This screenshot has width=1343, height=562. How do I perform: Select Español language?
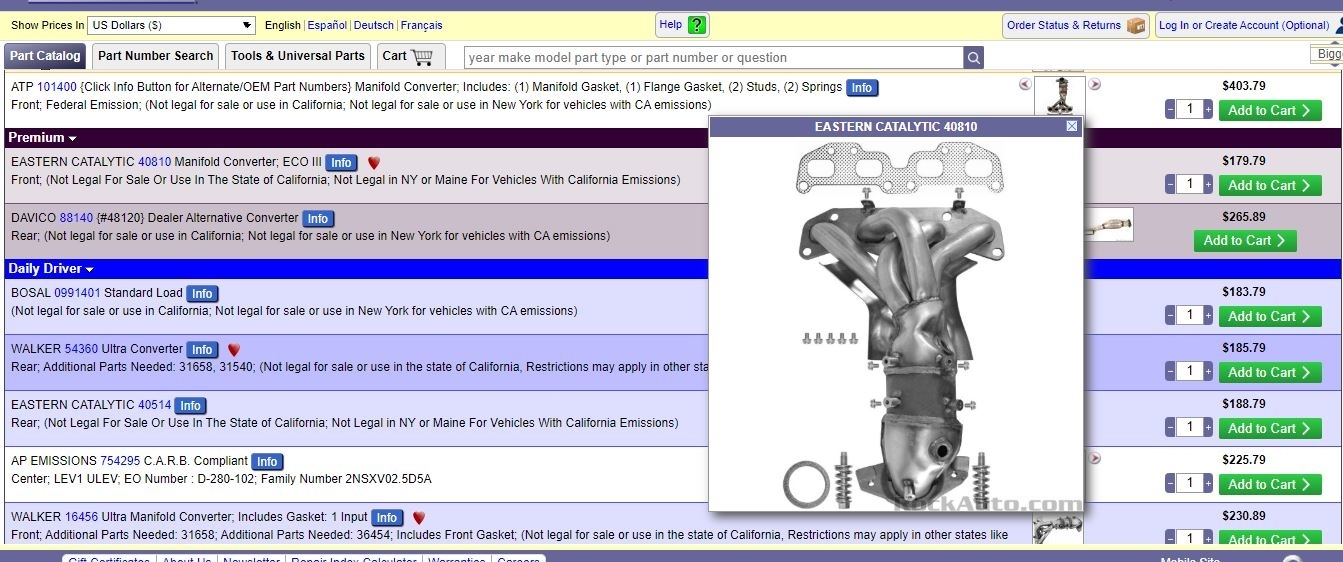coord(327,25)
